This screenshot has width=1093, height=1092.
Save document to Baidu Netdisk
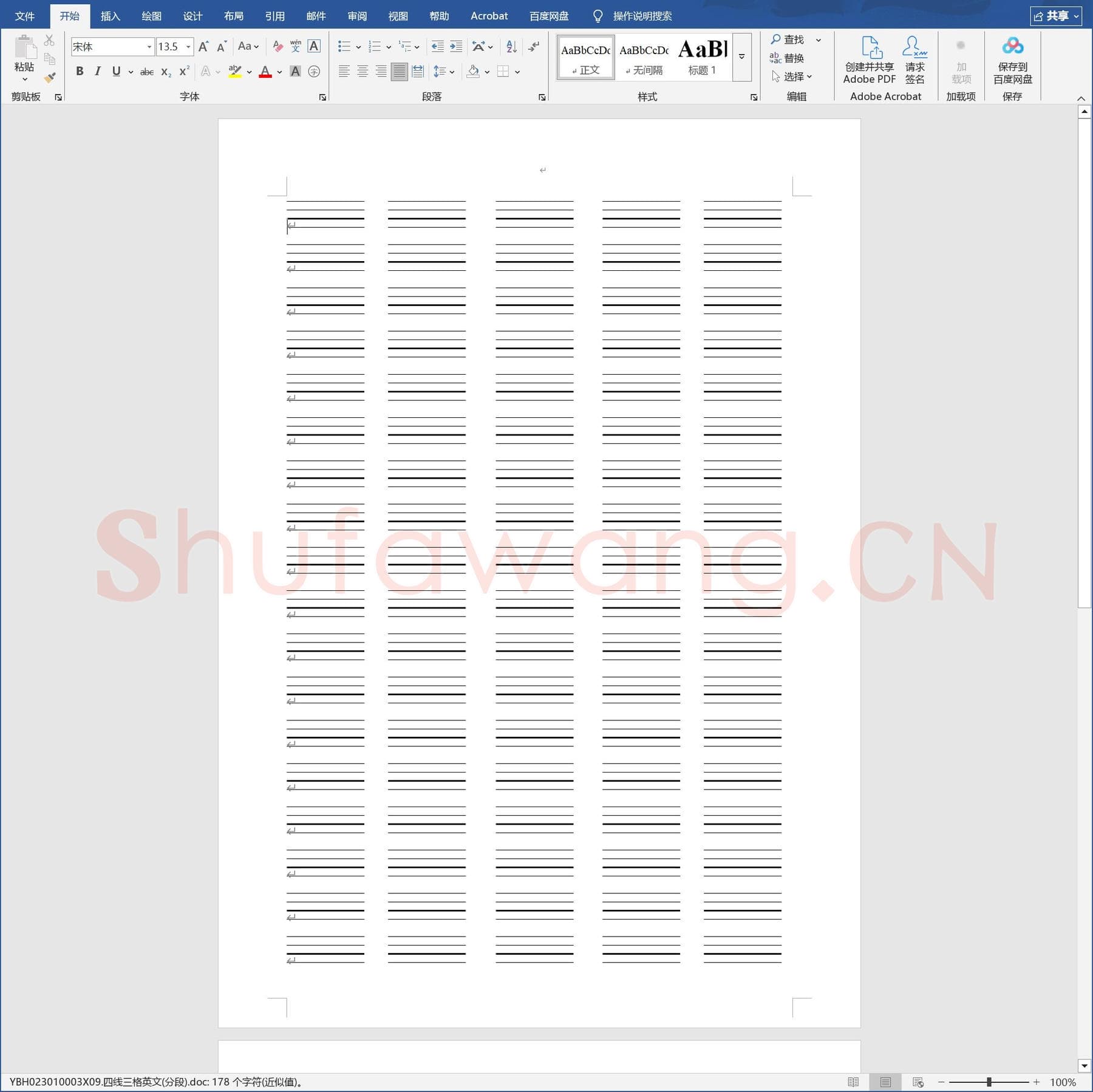(1012, 60)
